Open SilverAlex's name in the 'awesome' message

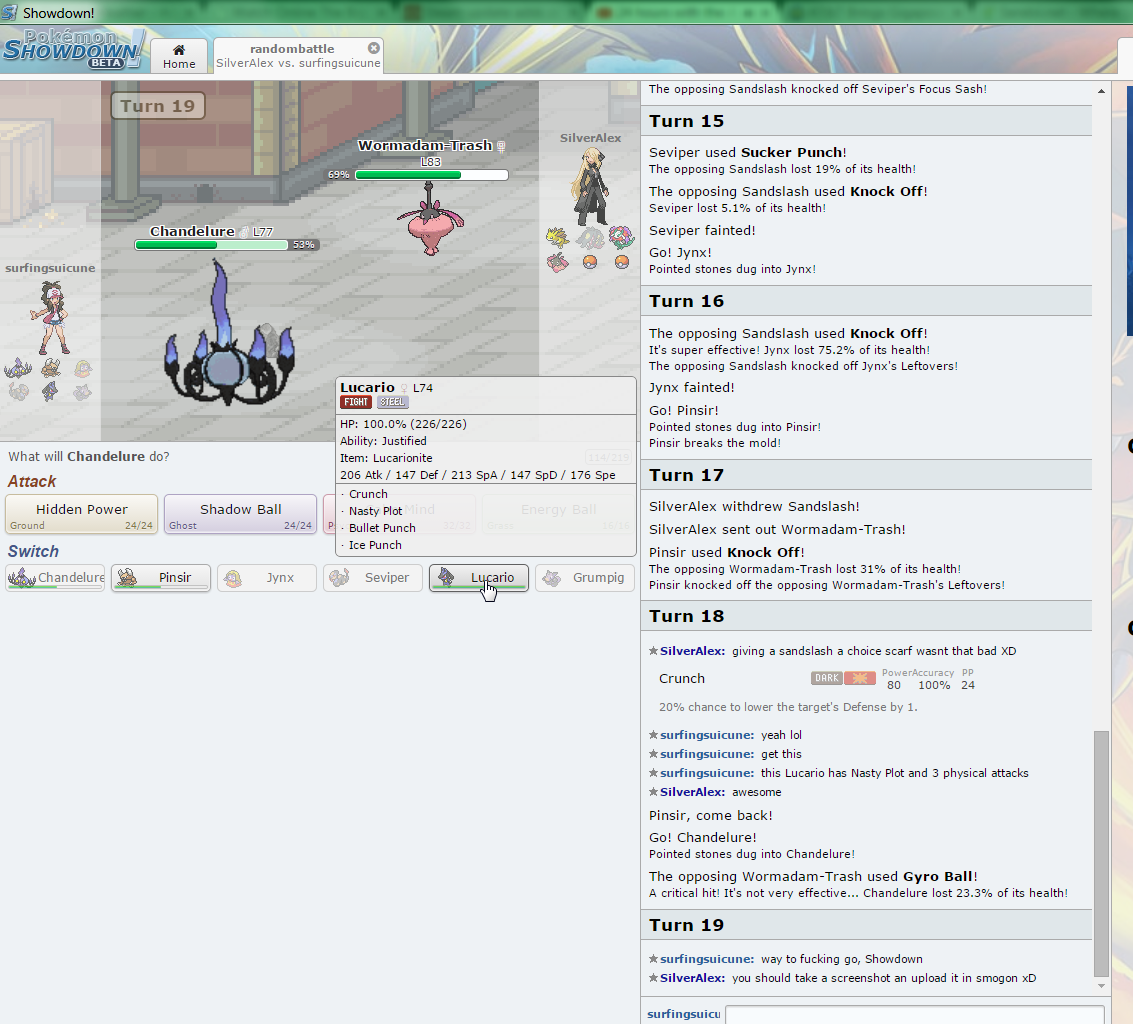click(692, 792)
